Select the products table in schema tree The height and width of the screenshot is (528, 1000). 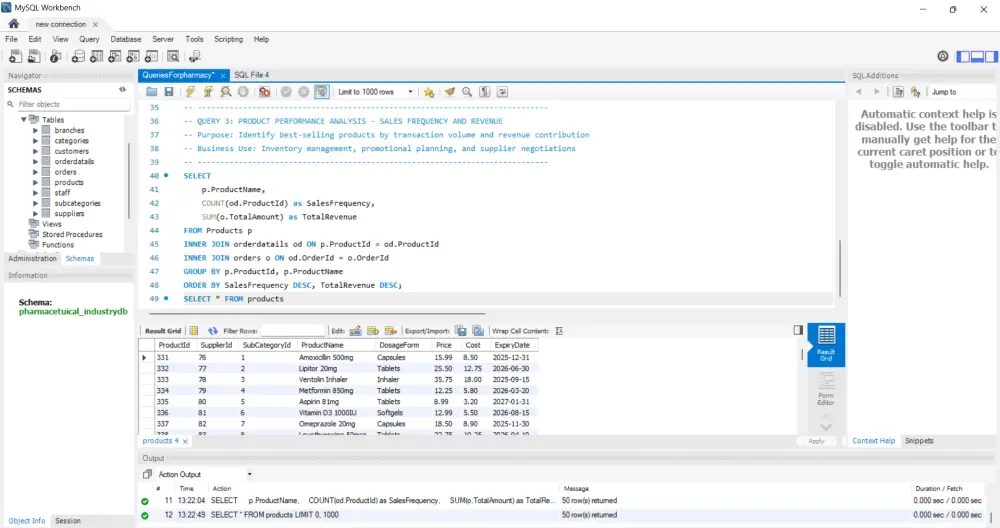(69, 182)
